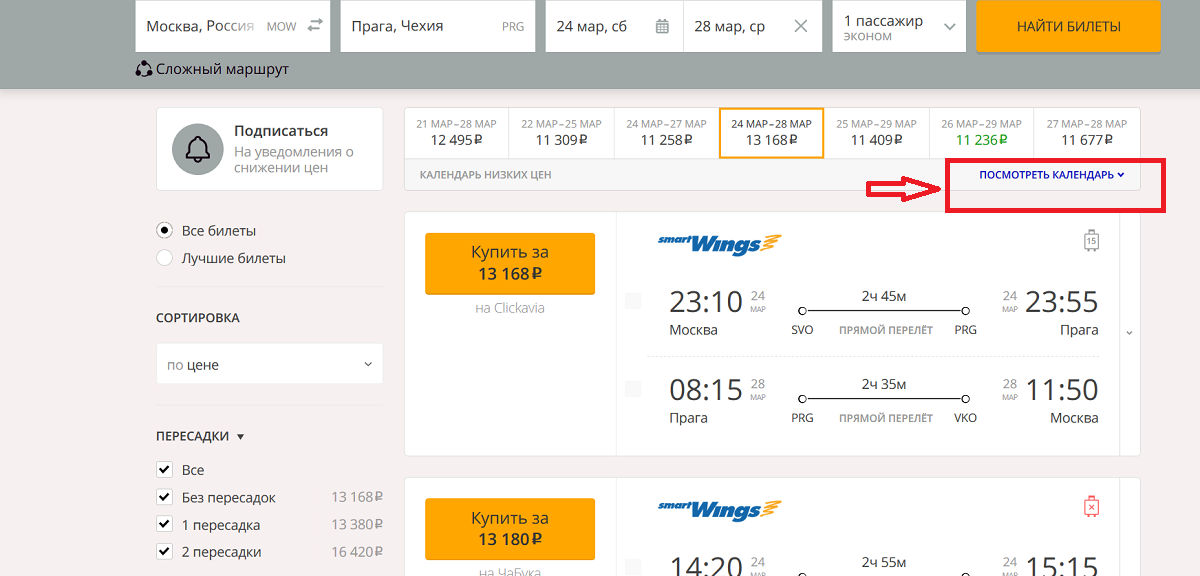The height and width of the screenshot is (576, 1200).
Task: Tick checkbox beside 08:15 Прага flight
Action: coord(632,389)
